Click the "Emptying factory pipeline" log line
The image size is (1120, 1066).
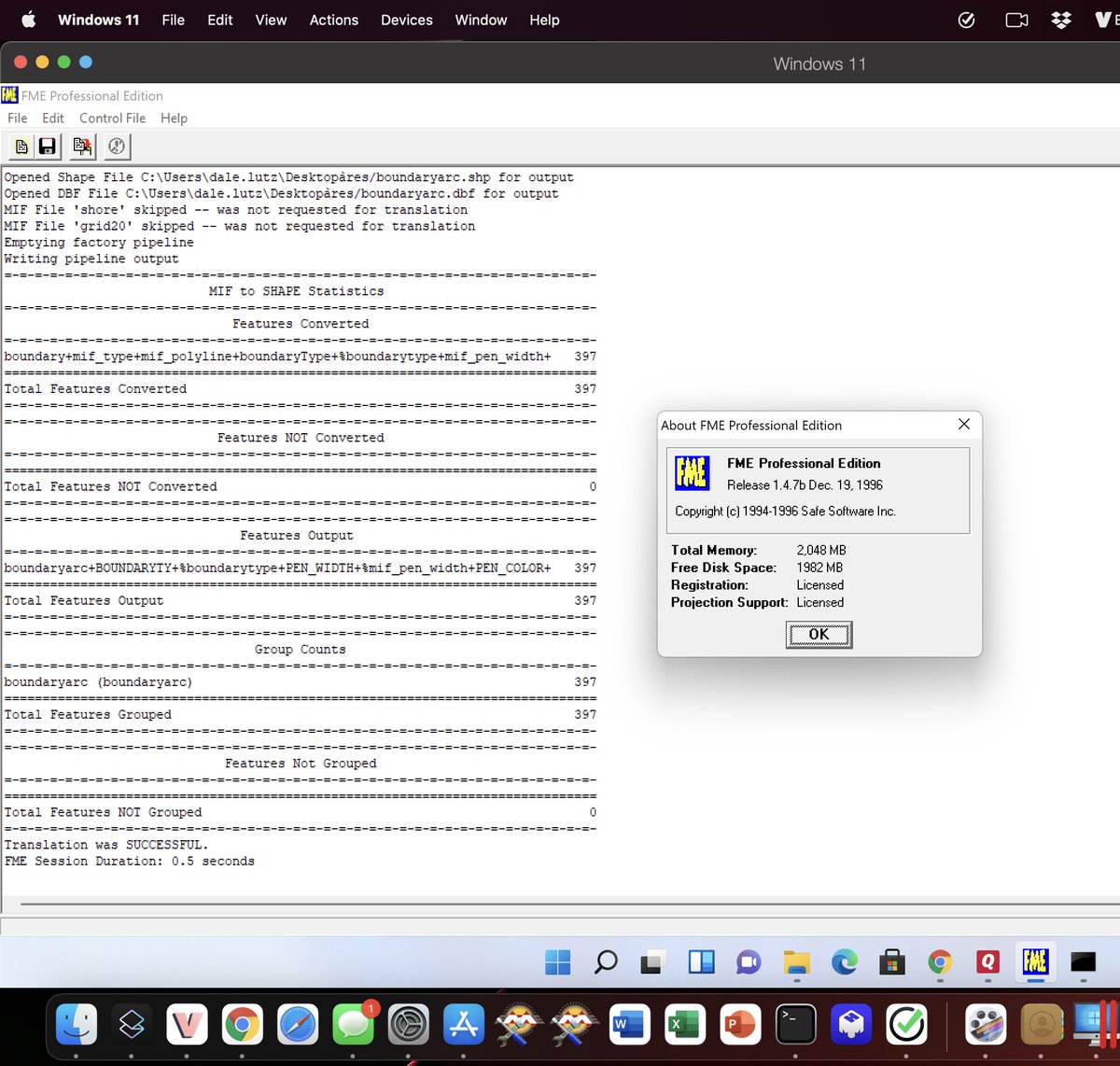tap(99, 243)
